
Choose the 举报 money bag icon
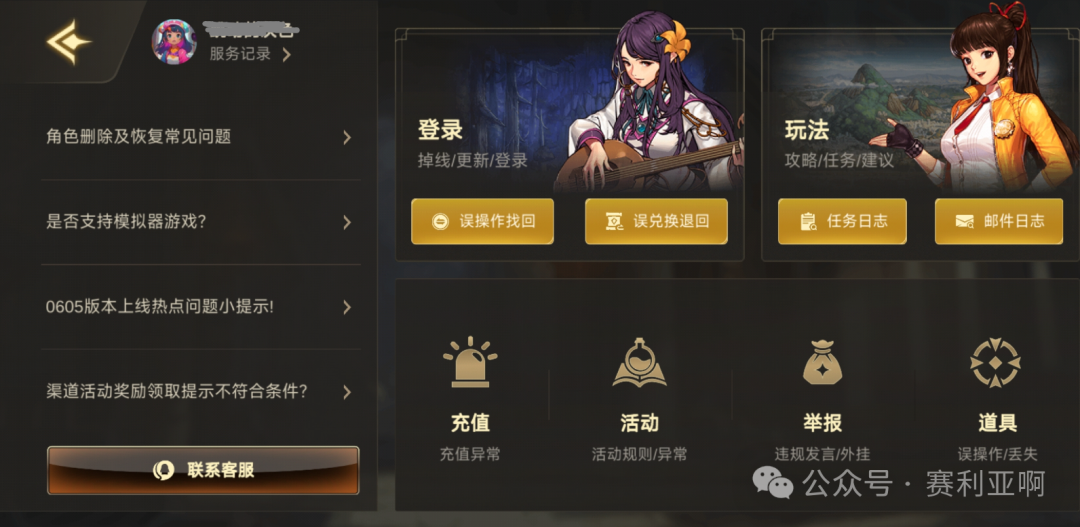pos(822,362)
